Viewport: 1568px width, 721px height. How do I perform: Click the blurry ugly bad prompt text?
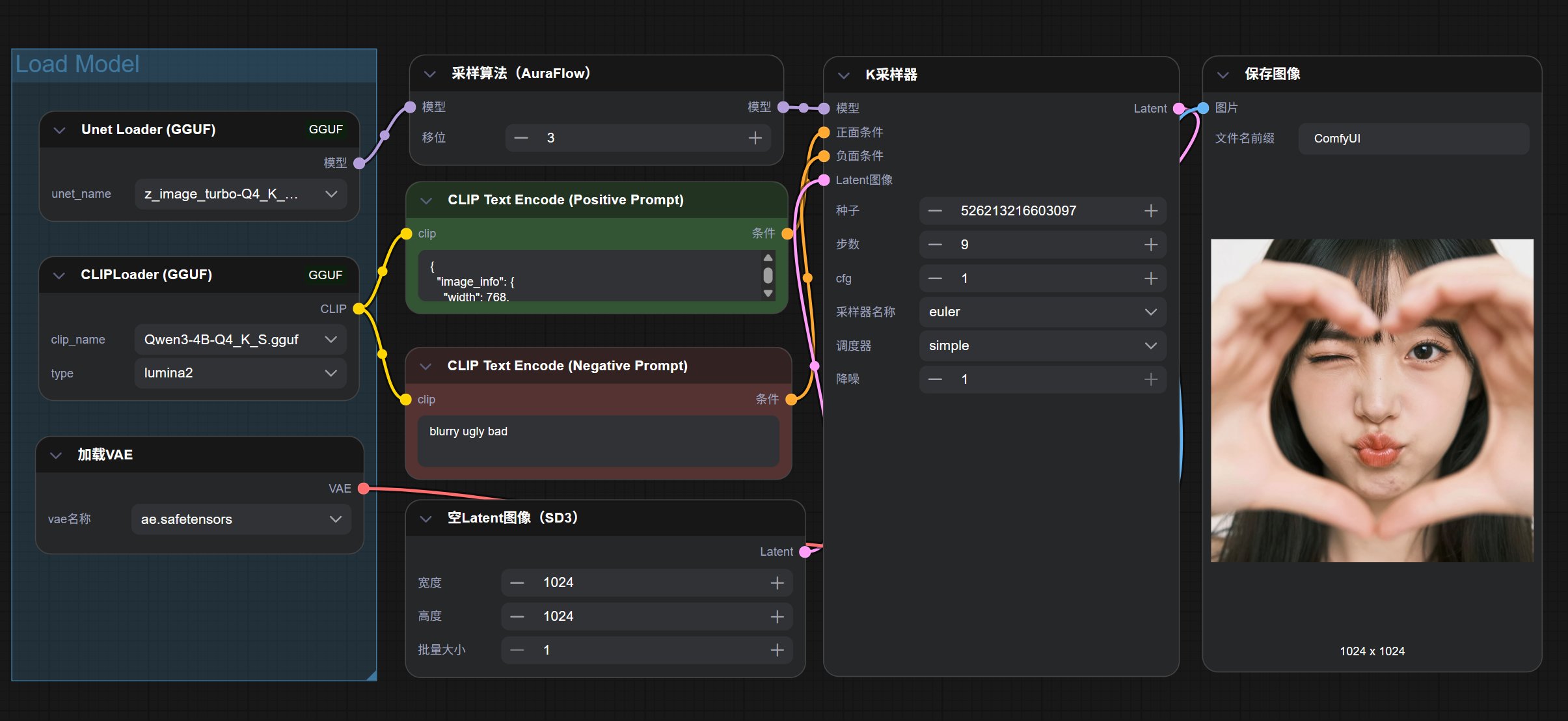click(468, 431)
